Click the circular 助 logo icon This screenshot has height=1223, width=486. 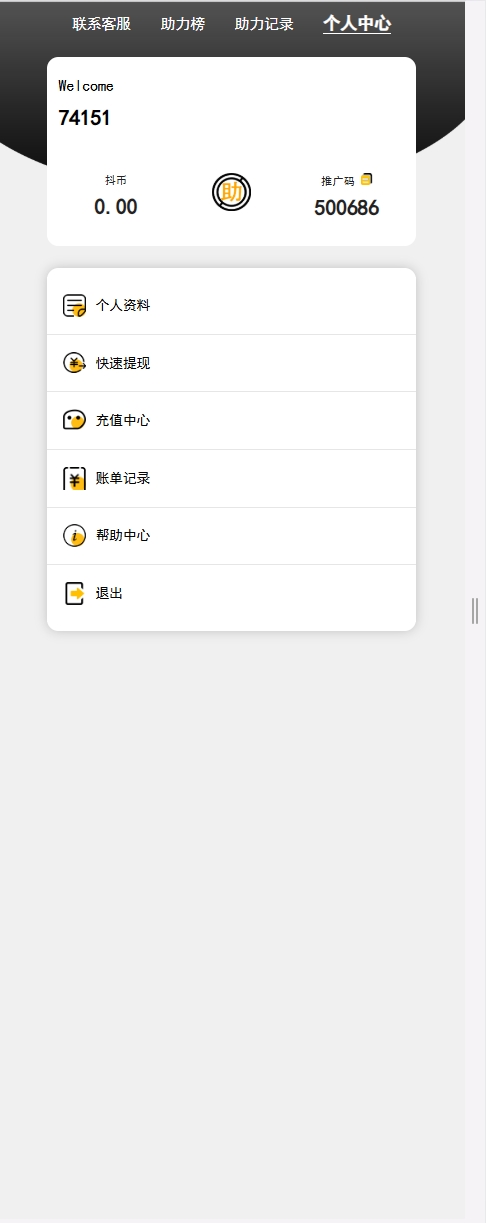coord(231,192)
